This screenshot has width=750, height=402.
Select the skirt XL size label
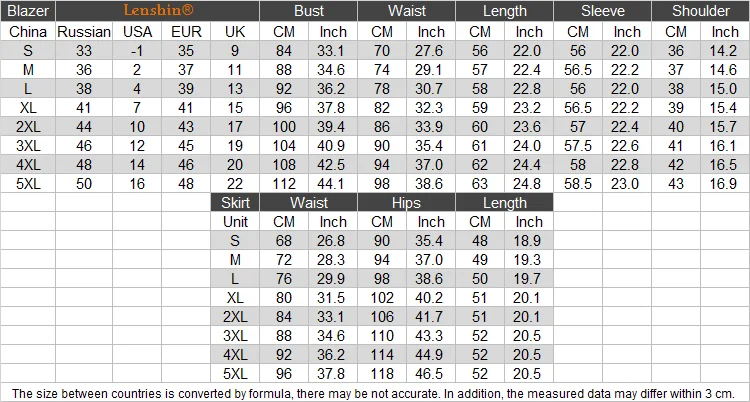point(235,298)
